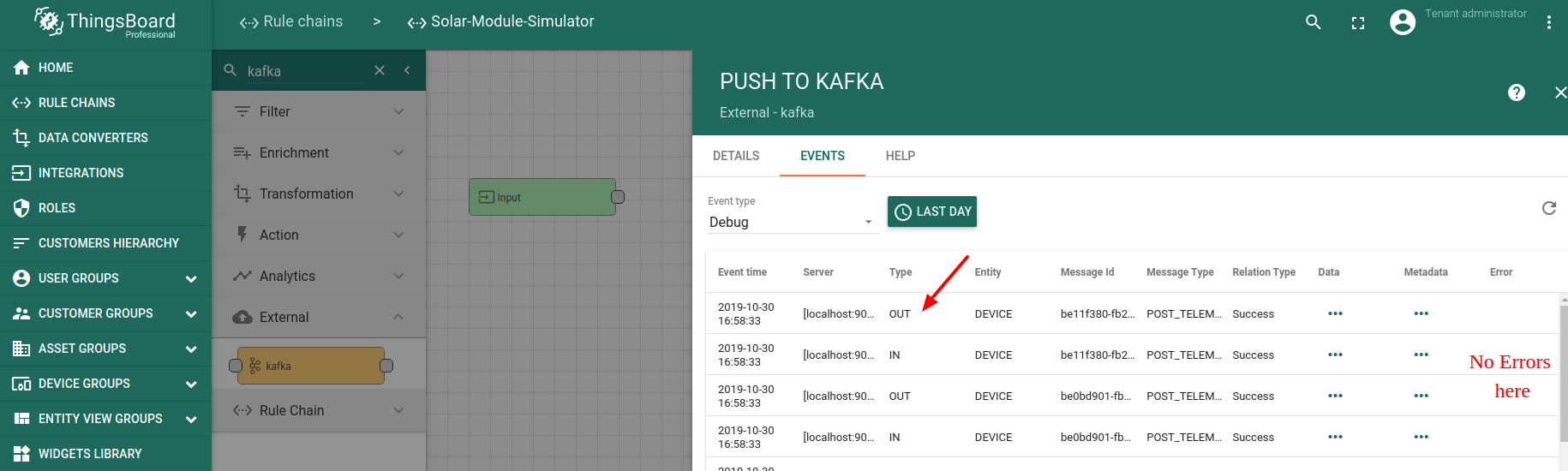Screen dimensions: 1568x471
Task: Open the search magnifier in top bar
Action: [1313, 22]
